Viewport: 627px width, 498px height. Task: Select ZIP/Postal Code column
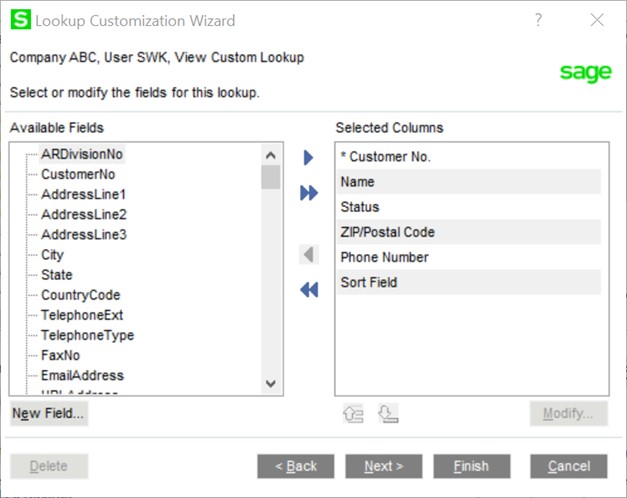[x=469, y=232]
